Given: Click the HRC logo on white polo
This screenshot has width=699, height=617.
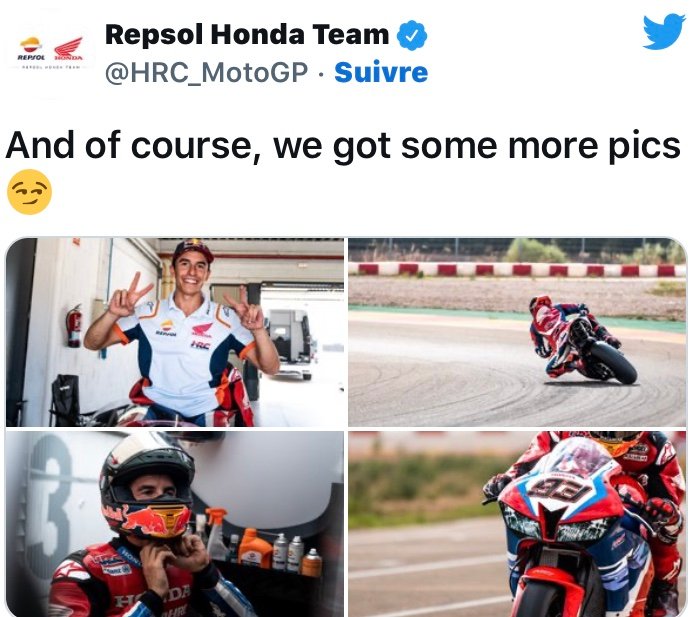Looking at the screenshot, I should pos(201,344).
